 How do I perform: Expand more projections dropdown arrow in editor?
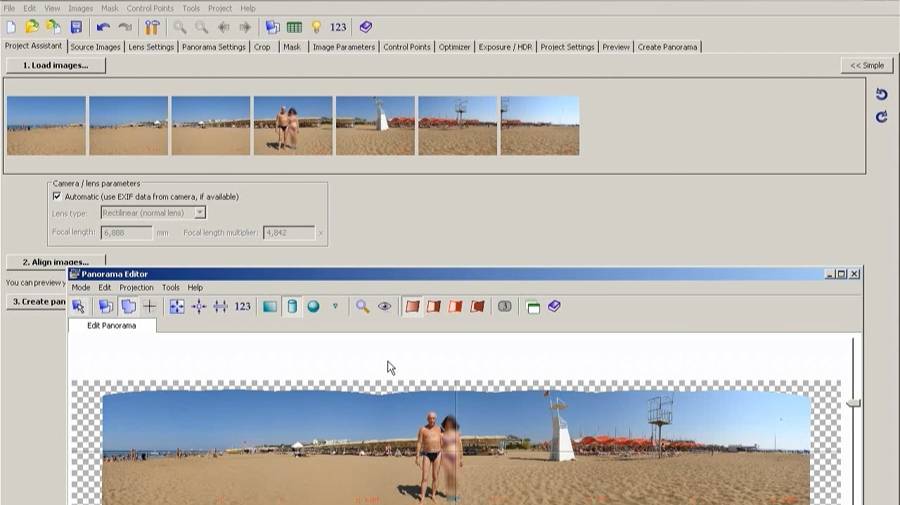(x=335, y=306)
